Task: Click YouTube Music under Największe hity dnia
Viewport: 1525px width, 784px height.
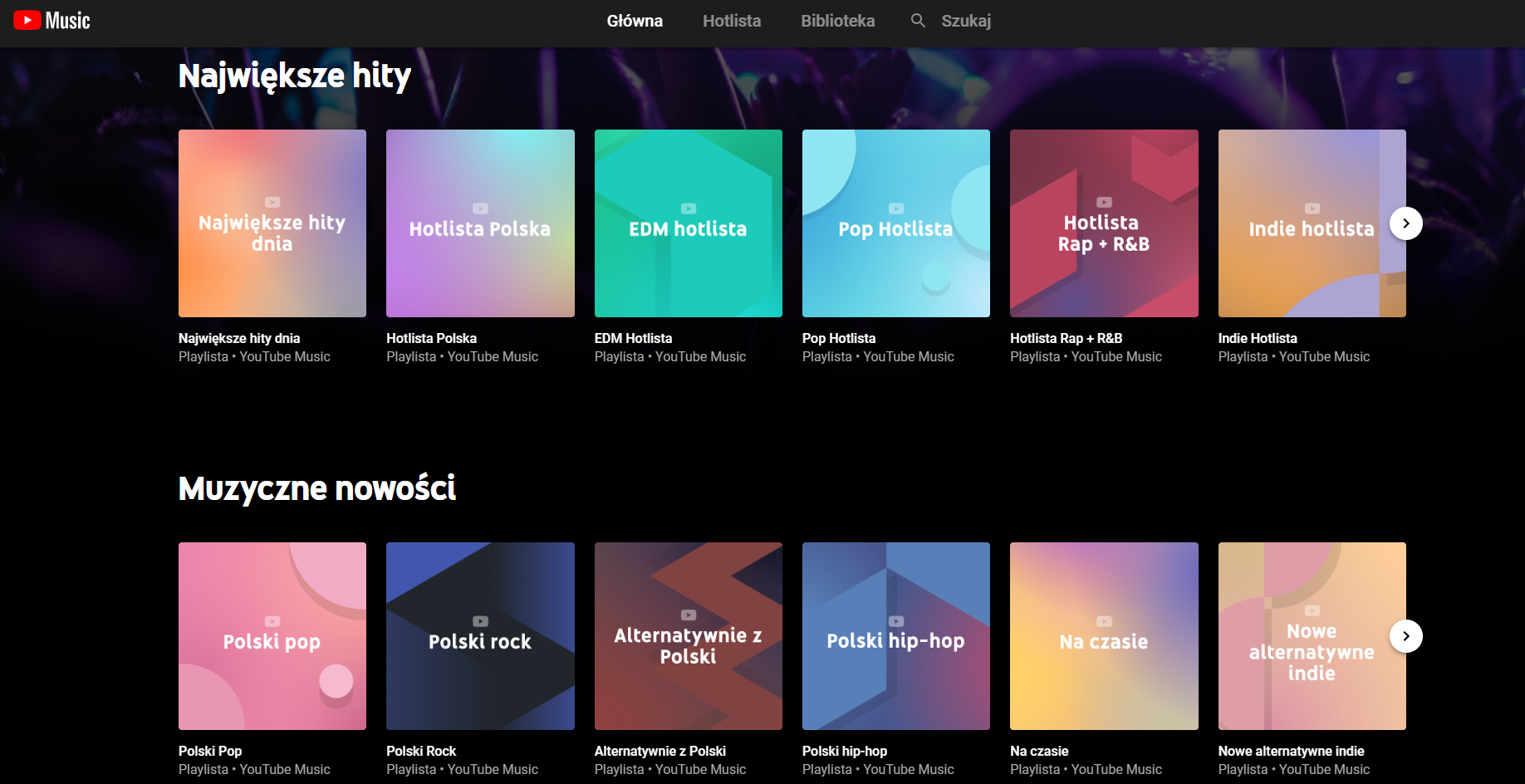Action: click(285, 356)
